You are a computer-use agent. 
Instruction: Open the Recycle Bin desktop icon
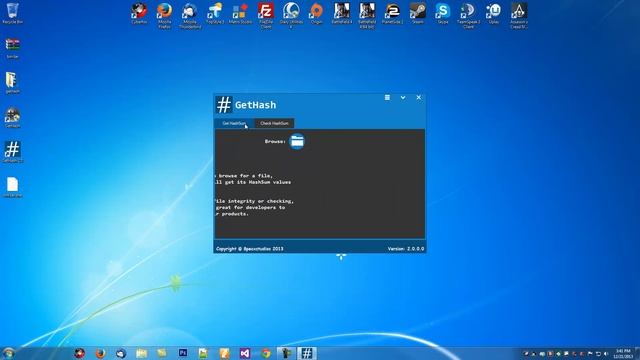(x=12, y=13)
